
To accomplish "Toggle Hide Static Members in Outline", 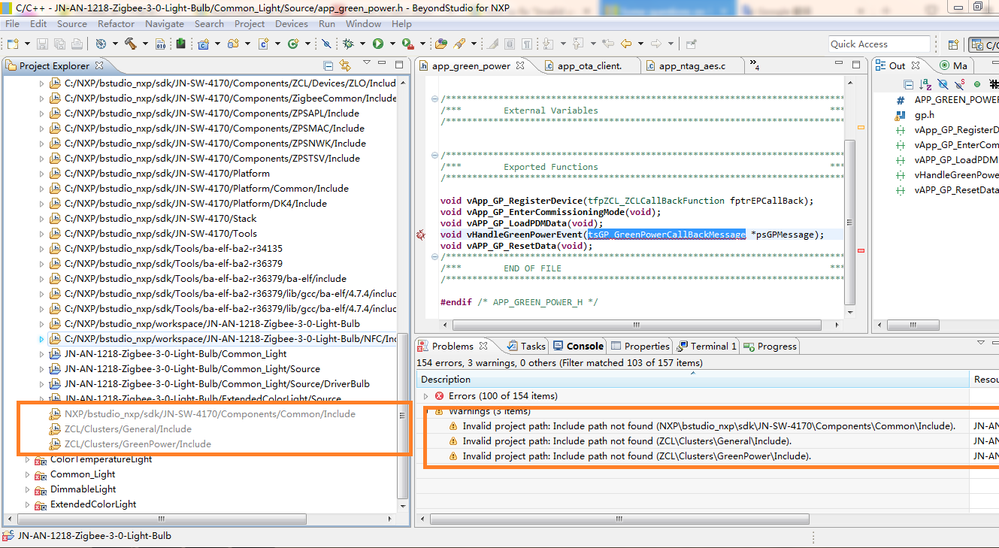I will point(959,84).
